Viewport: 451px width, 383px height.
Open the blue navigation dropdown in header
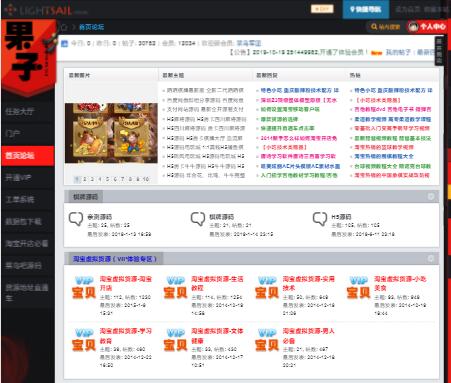(x=366, y=9)
